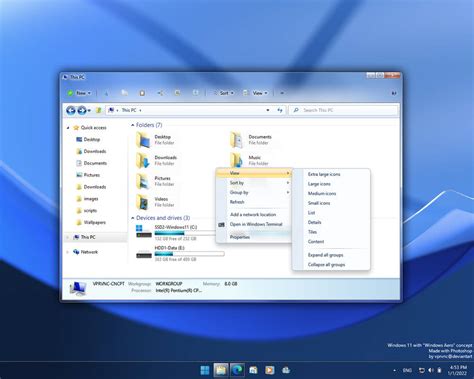This screenshot has width=474, height=379.
Task: Select SSD2-Windows11 (C:) drive icon
Action: [144, 231]
